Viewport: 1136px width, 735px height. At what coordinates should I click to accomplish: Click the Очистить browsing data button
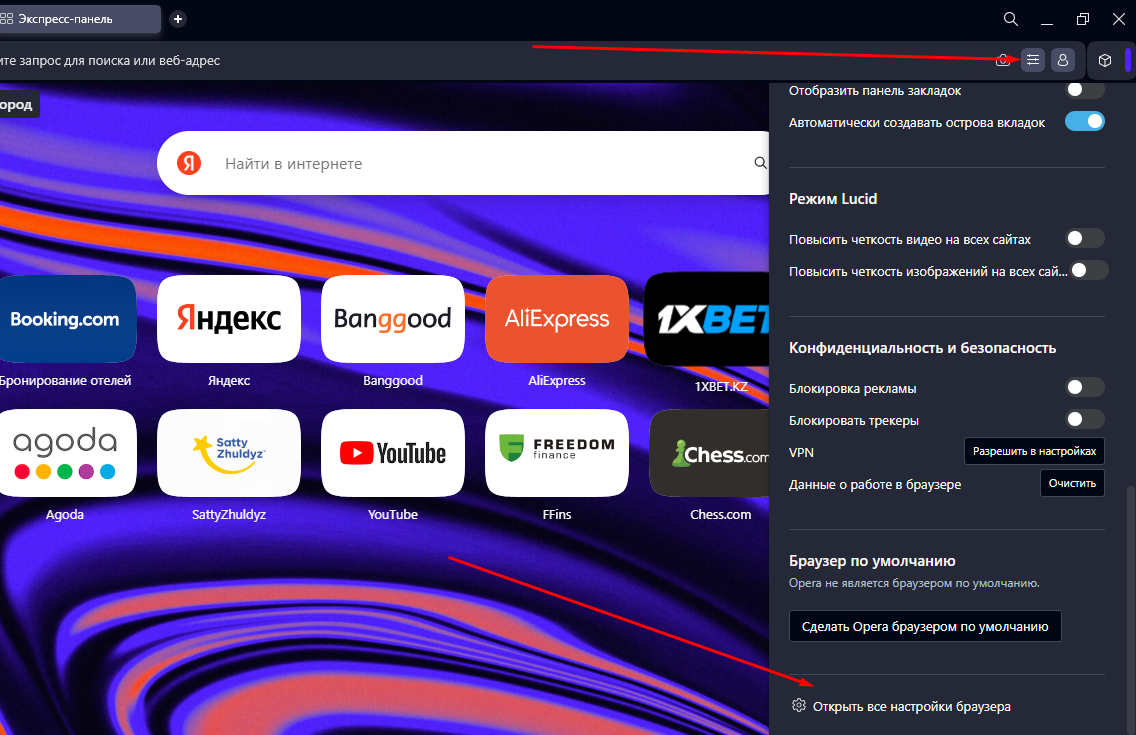pyautogui.click(x=1072, y=483)
